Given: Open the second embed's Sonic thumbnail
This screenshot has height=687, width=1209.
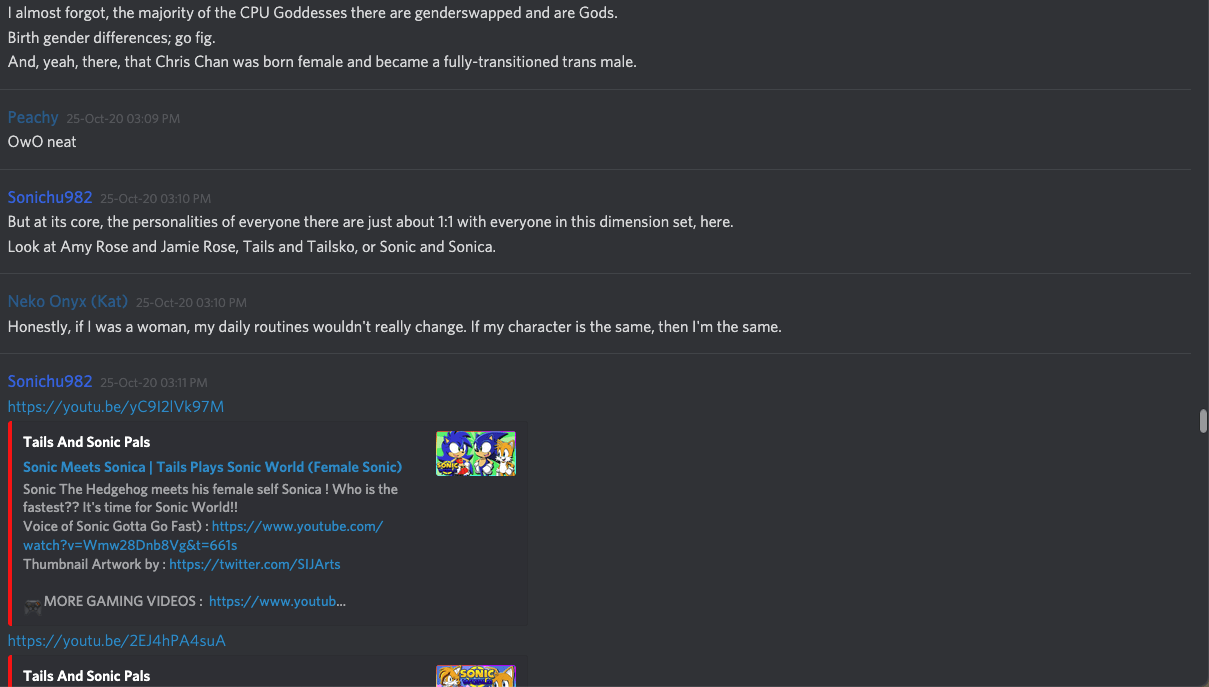Looking at the screenshot, I should pos(476,676).
